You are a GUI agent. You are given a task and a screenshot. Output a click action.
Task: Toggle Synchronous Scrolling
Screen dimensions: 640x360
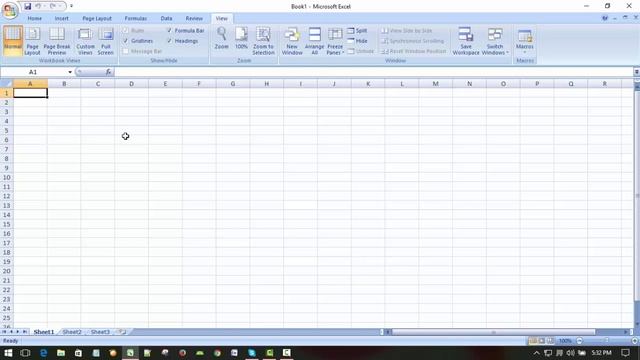[x=413, y=41]
